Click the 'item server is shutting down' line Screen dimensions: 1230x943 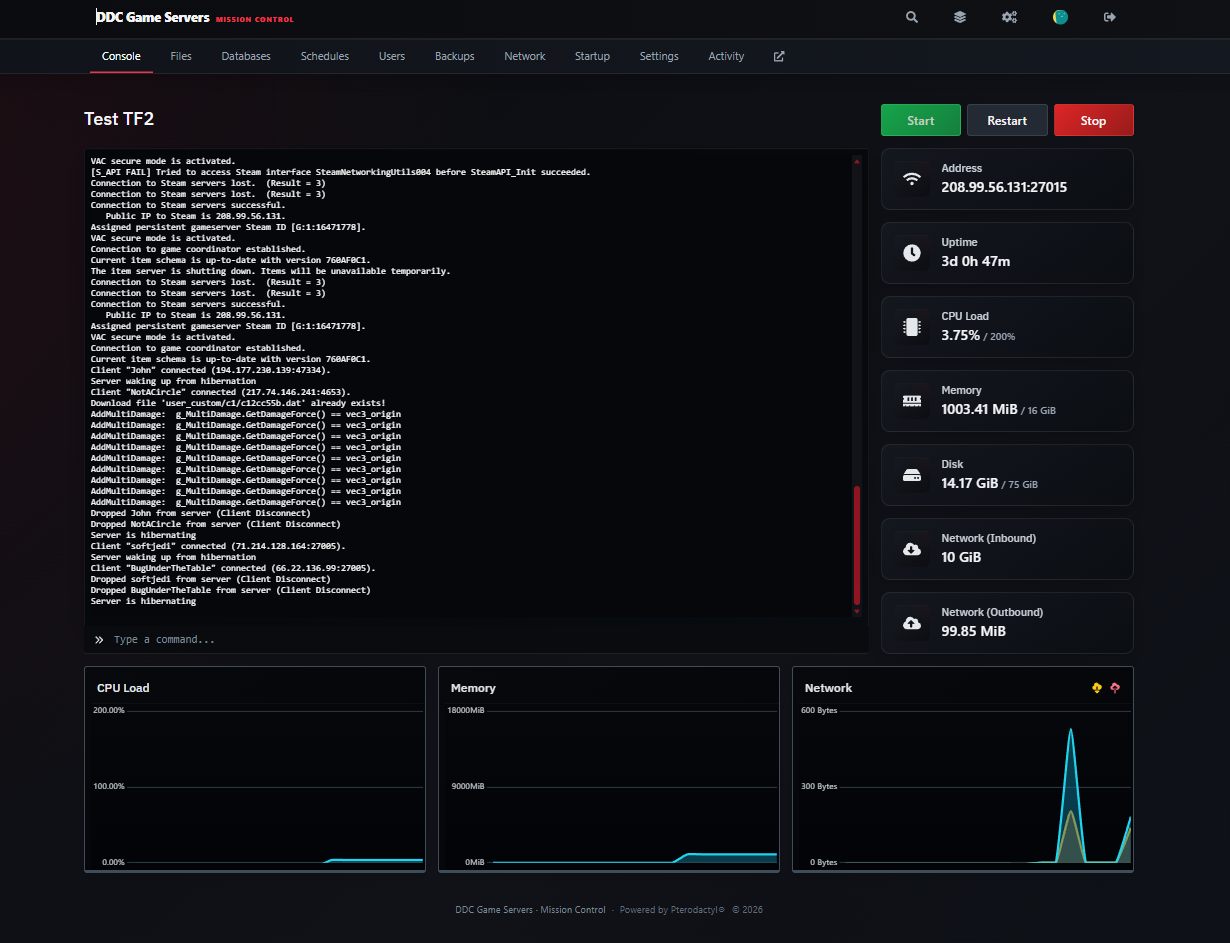coord(270,271)
